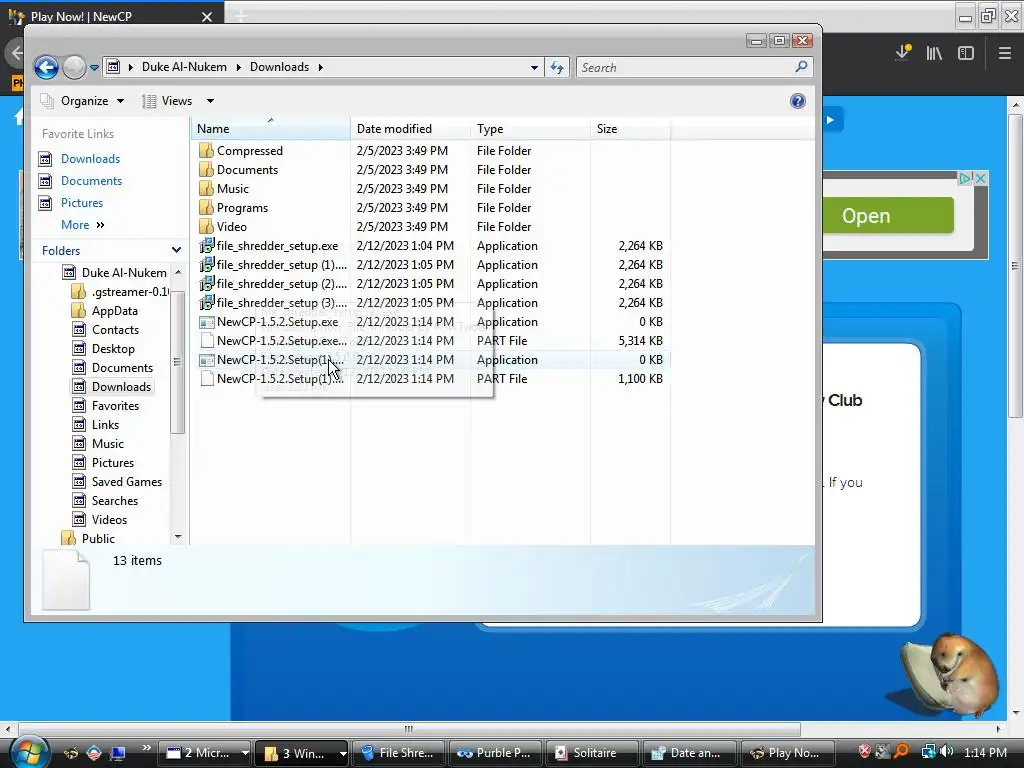Select the NewCP-1.5.2.Setup.exe application icon
Image resolution: width=1024 pixels, height=768 pixels.
pyautogui.click(x=206, y=322)
